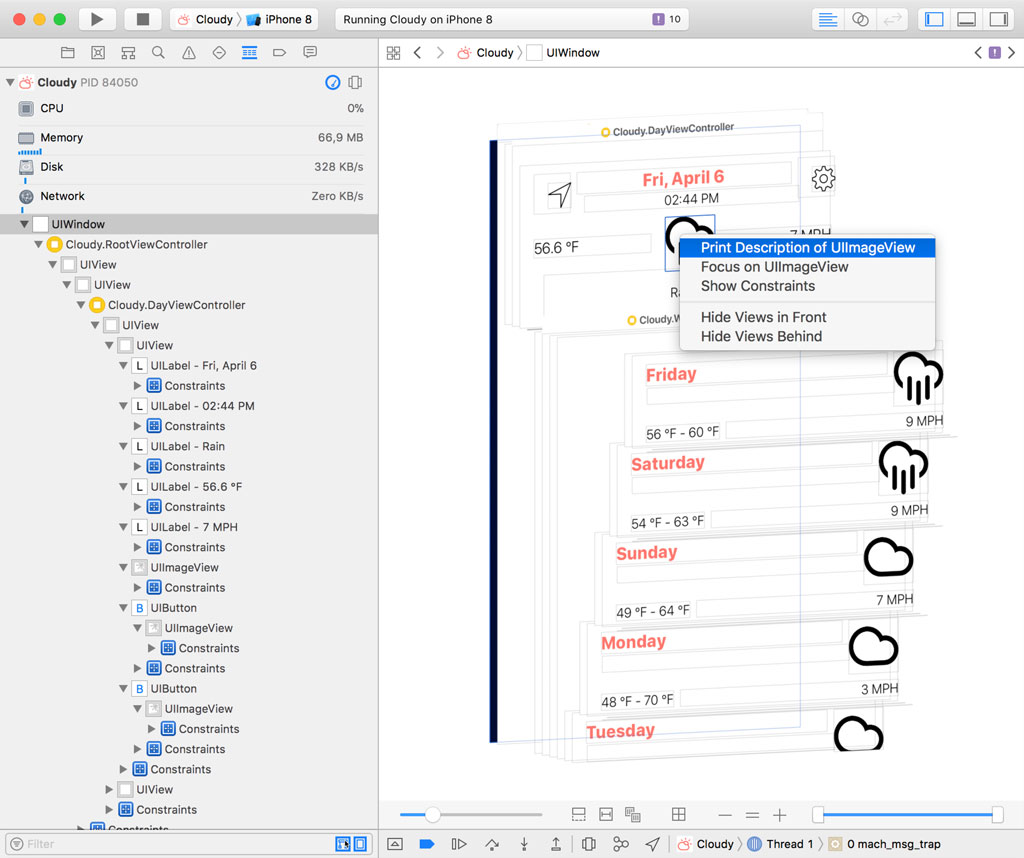The image size is (1024, 858).
Task: Adjust the canvas zoom slider
Action: [x=431, y=815]
